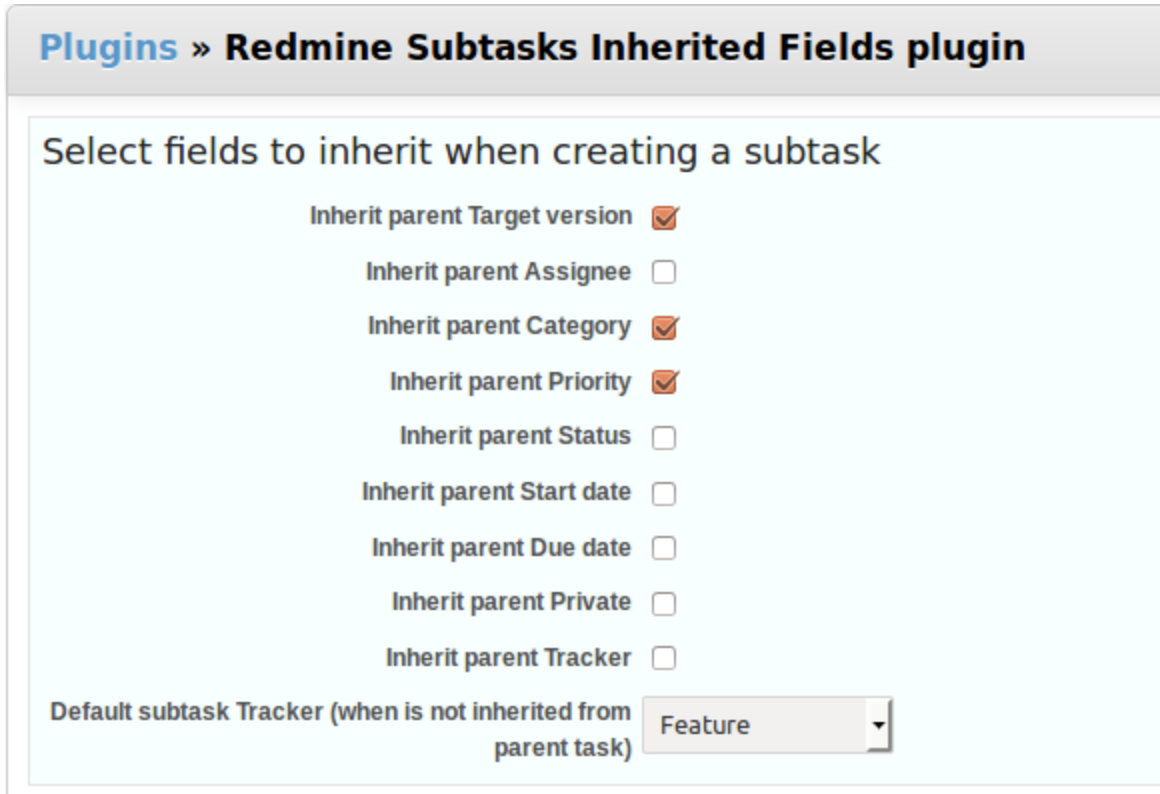Click the "Inherit parent Due date" label text
This screenshot has height=794, width=1160.
[x=501, y=548]
